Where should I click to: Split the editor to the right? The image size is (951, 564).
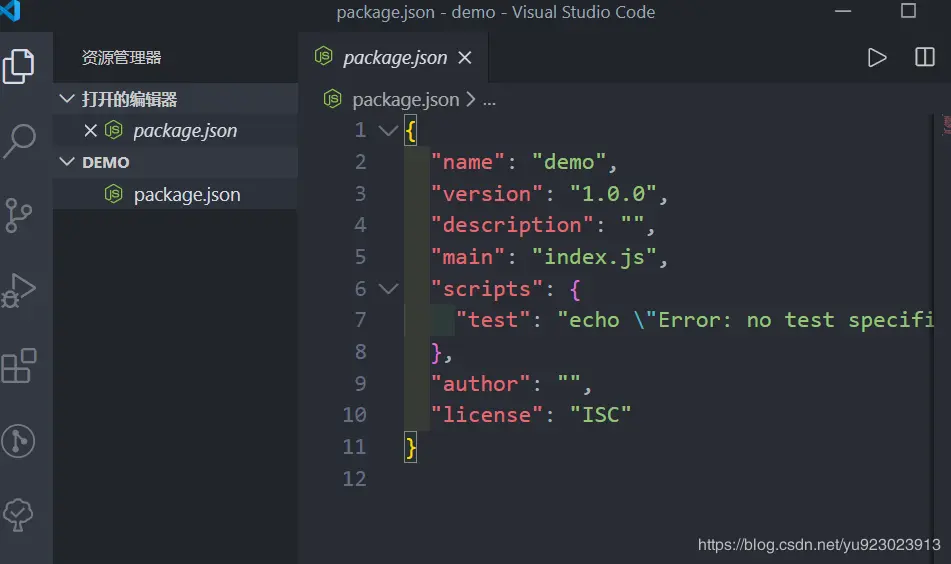(x=924, y=57)
